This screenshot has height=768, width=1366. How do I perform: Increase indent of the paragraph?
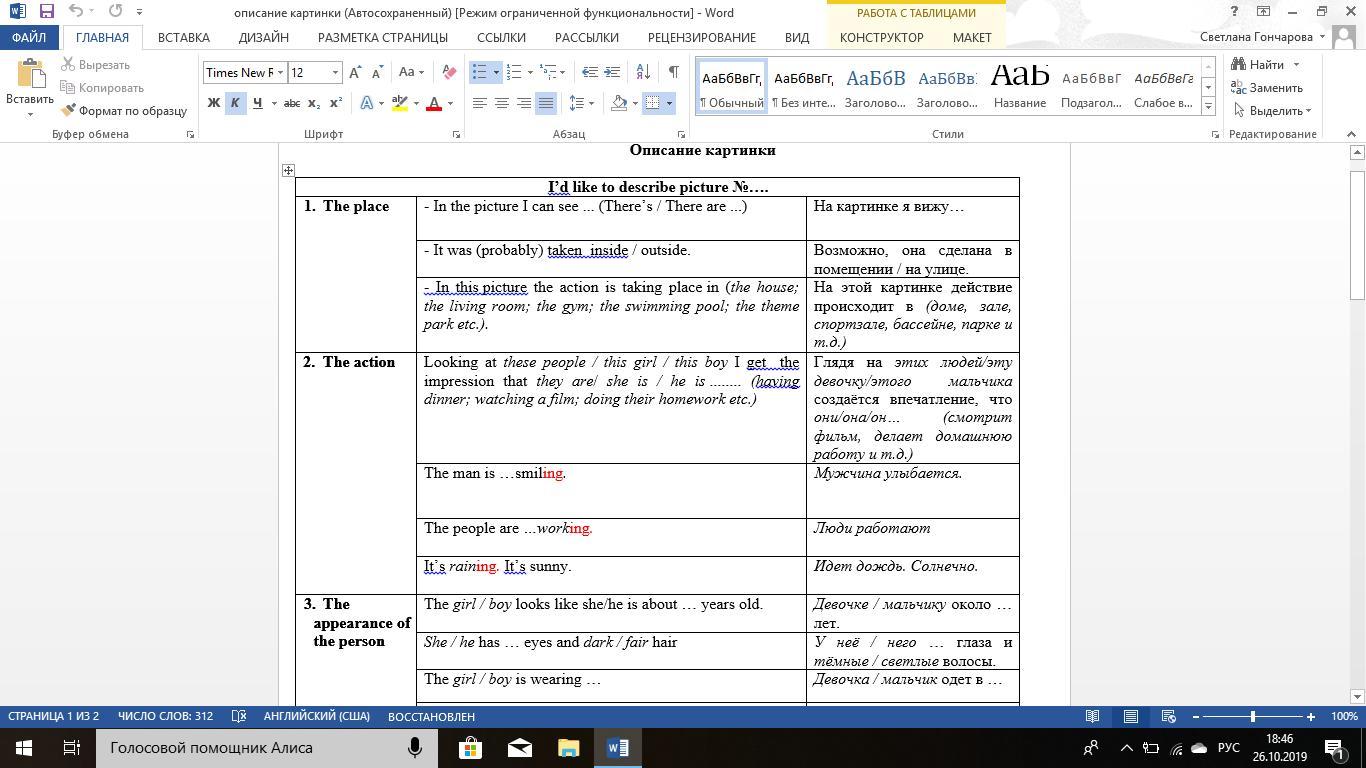[x=612, y=72]
